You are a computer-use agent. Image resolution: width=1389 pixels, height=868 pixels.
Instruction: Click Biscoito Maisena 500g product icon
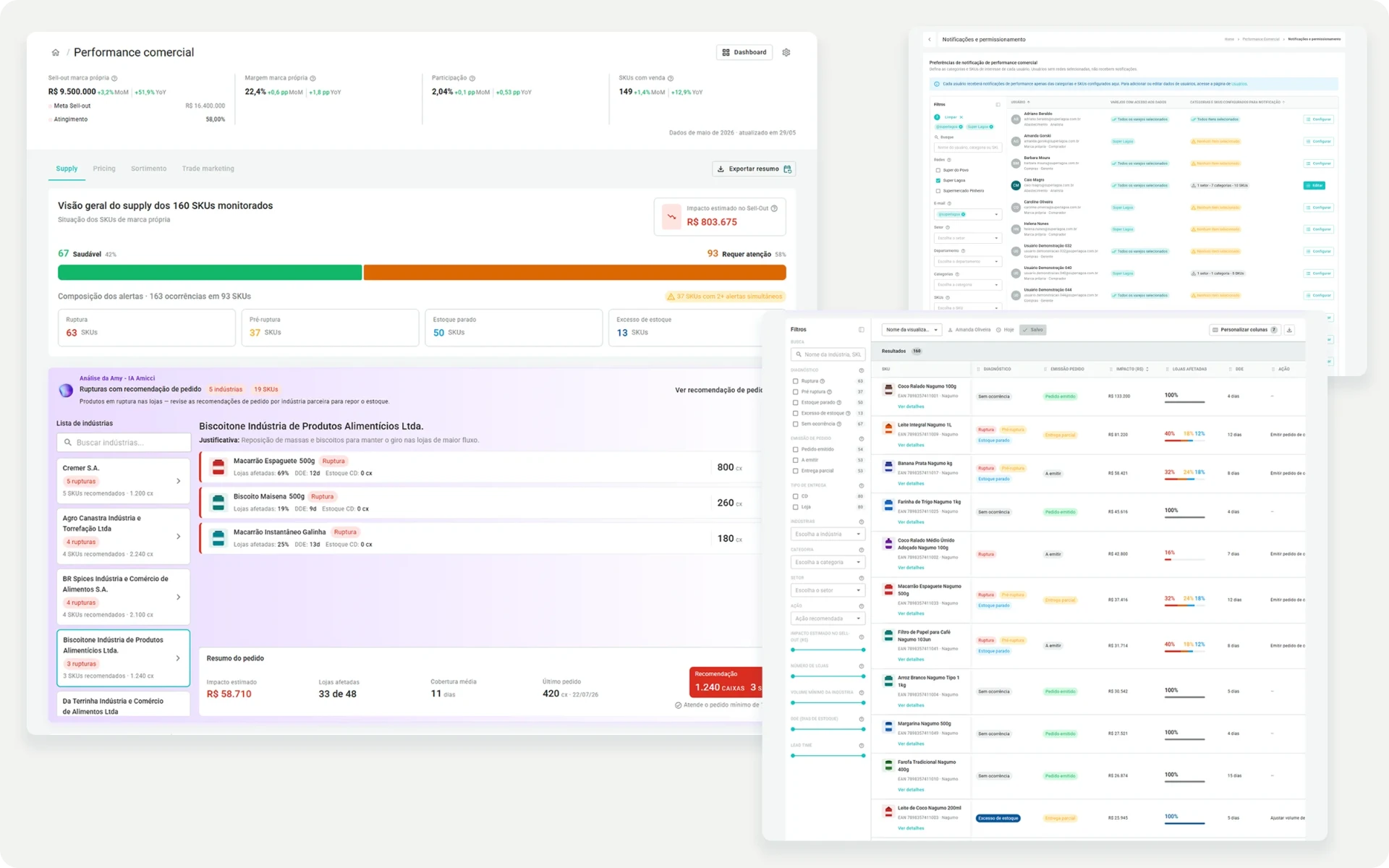(x=218, y=502)
